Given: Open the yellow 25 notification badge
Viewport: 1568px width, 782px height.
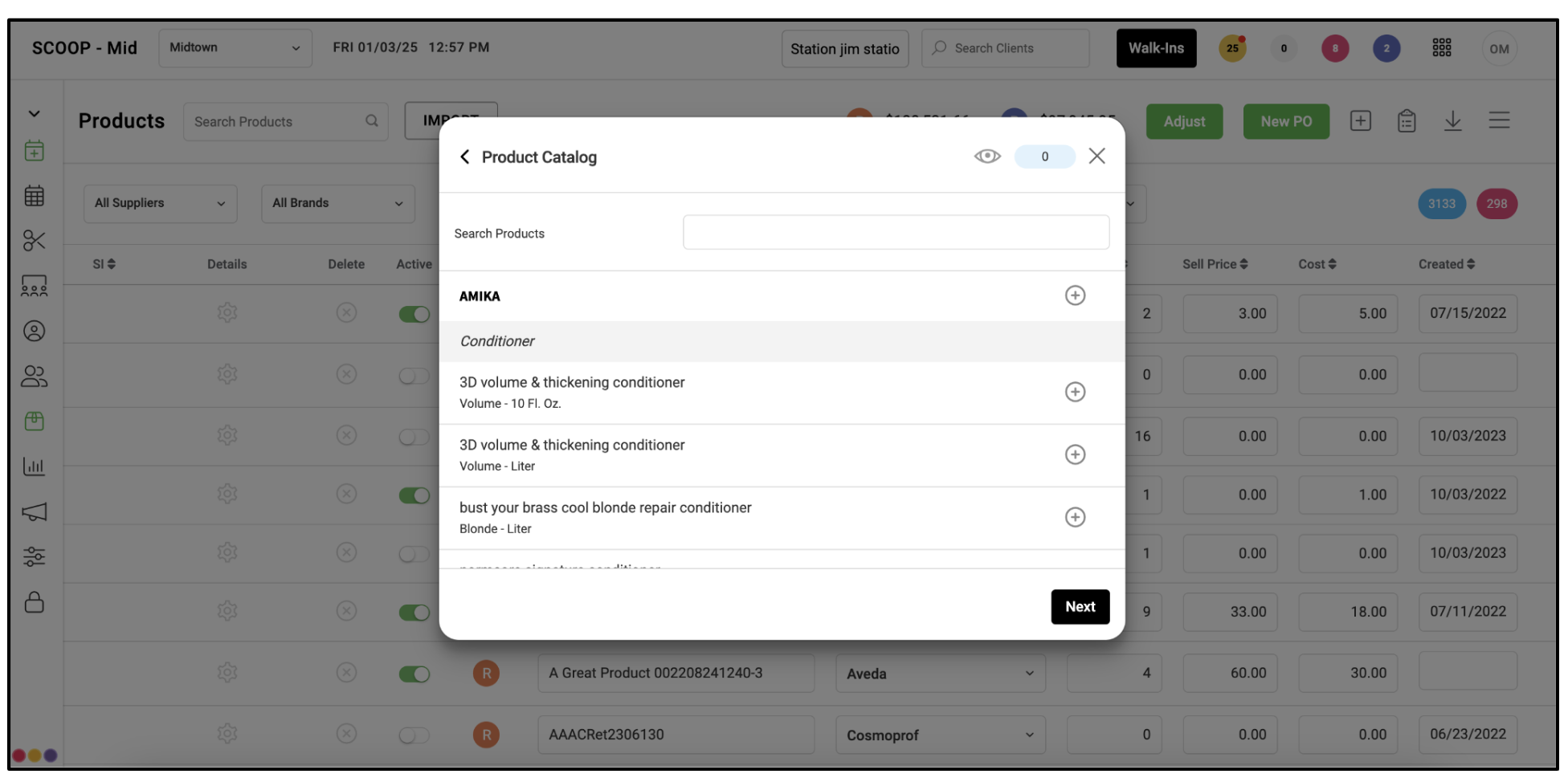Looking at the screenshot, I should point(1232,49).
